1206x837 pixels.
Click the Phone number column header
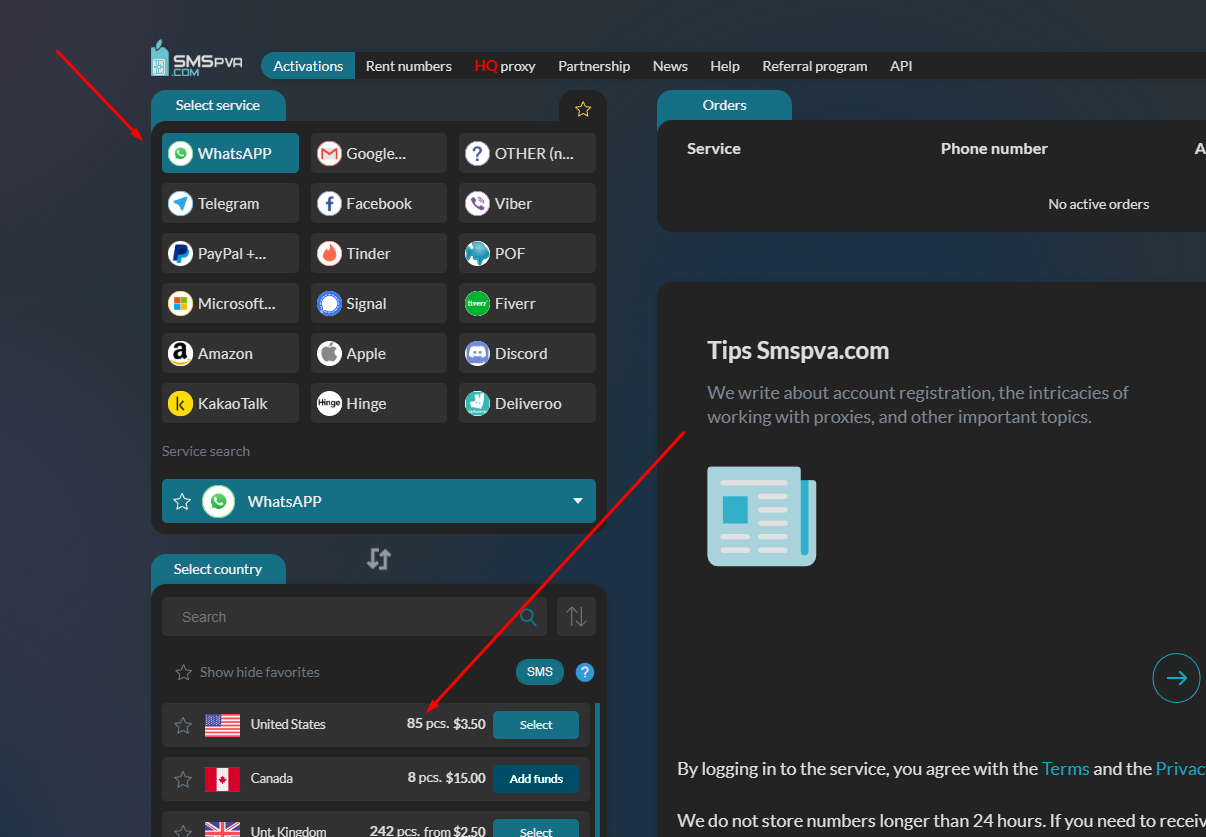pos(994,148)
